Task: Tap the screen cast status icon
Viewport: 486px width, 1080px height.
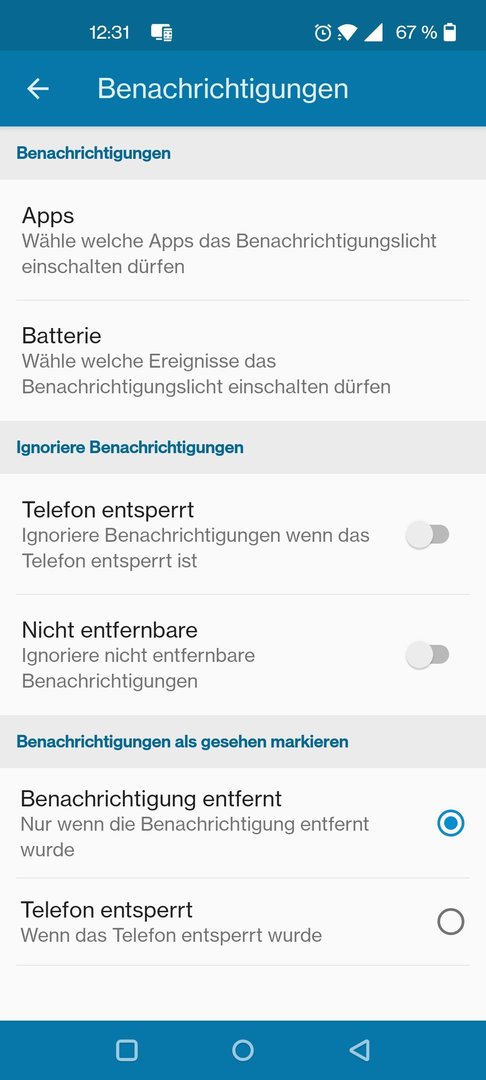Action: pos(162,32)
